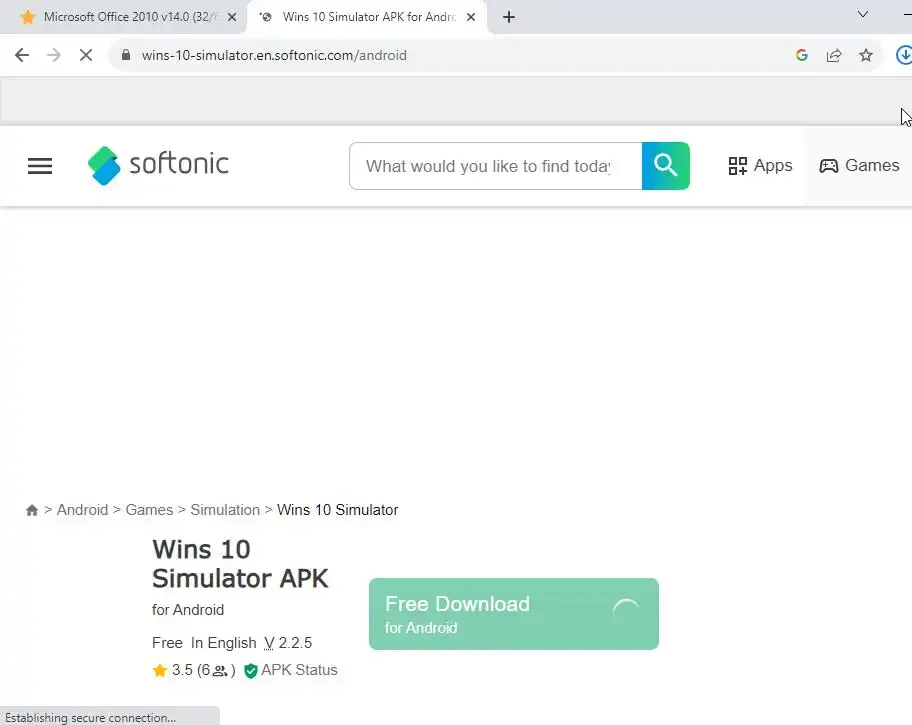Click the forward navigation arrow

click(54, 55)
